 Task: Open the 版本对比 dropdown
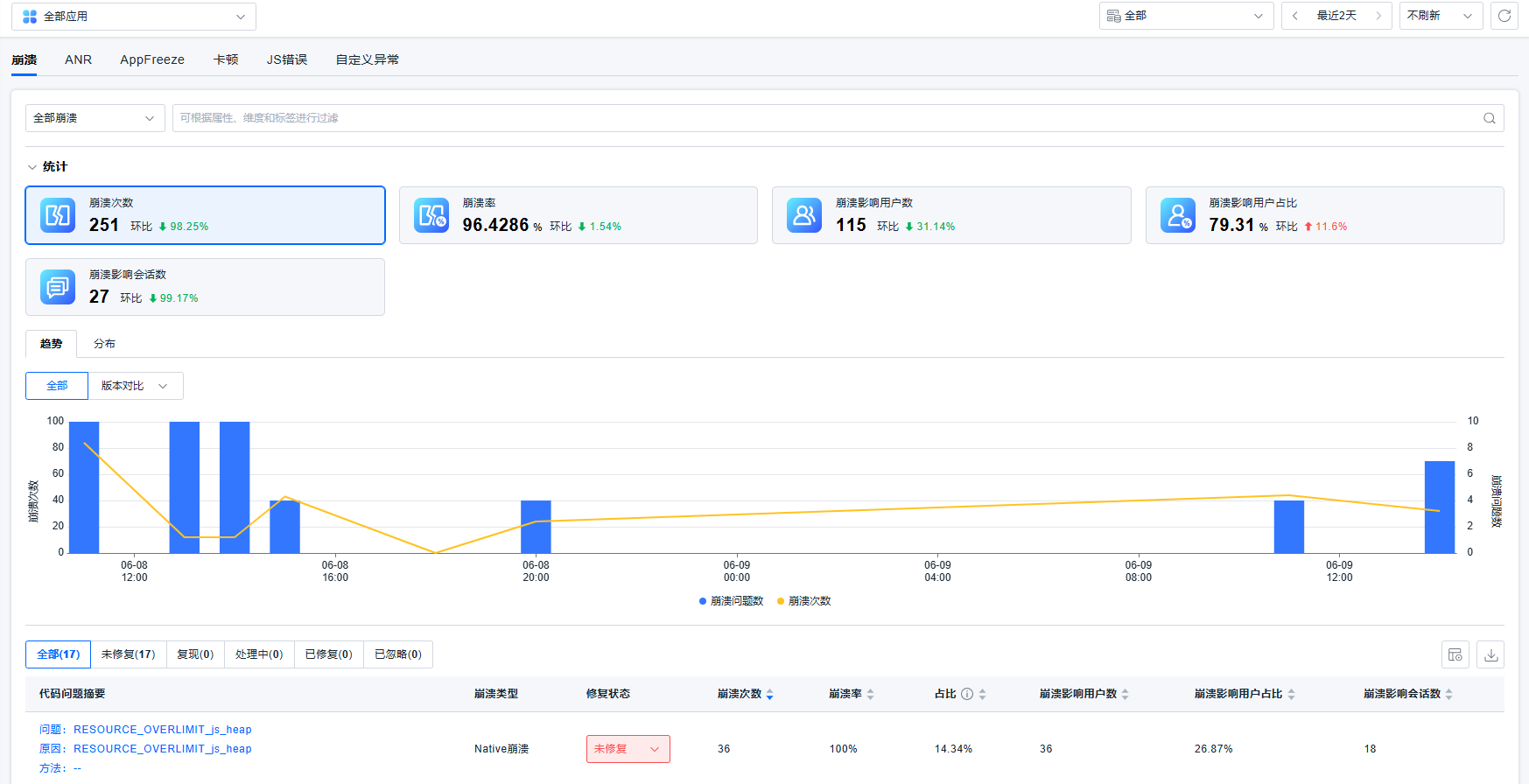[136, 386]
